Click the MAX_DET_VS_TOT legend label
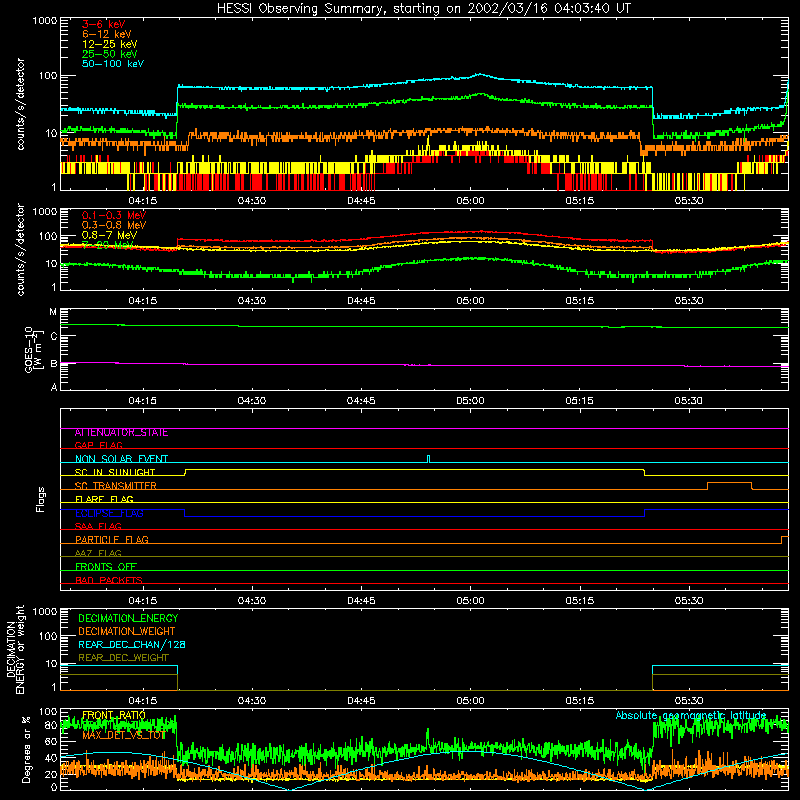Viewport: 800px width, 800px height. pyautogui.click(x=123, y=735)
